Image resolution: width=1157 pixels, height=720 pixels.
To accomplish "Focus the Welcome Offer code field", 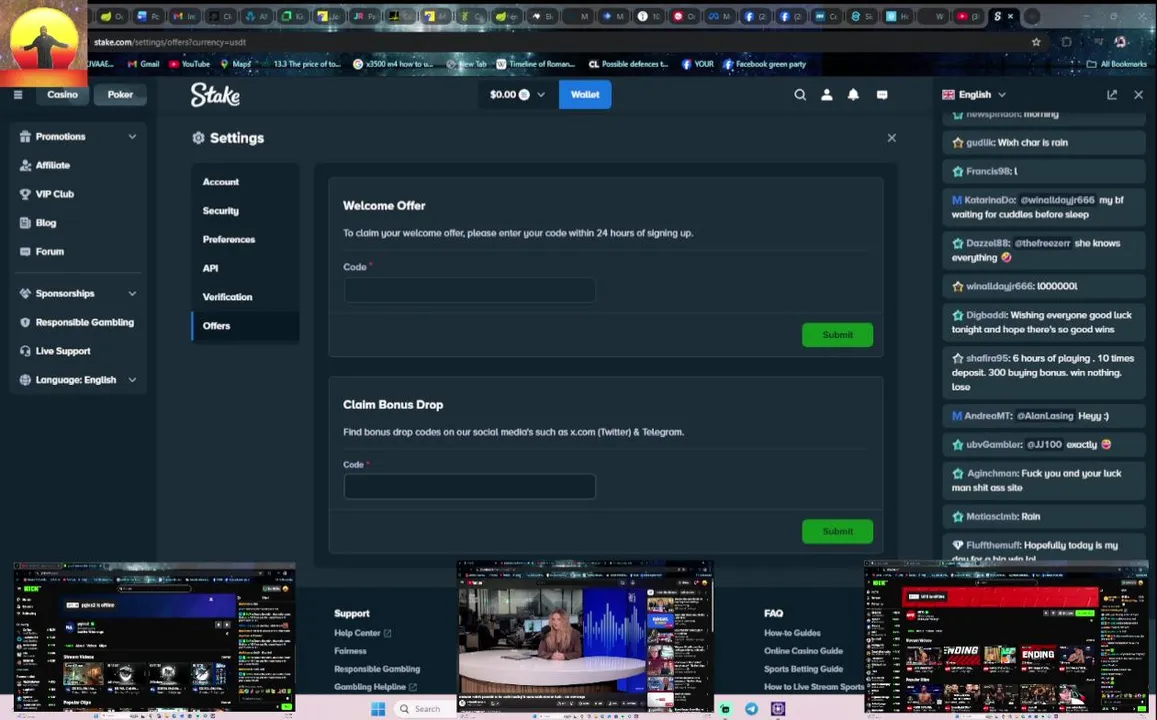I will tap(469, 290).
